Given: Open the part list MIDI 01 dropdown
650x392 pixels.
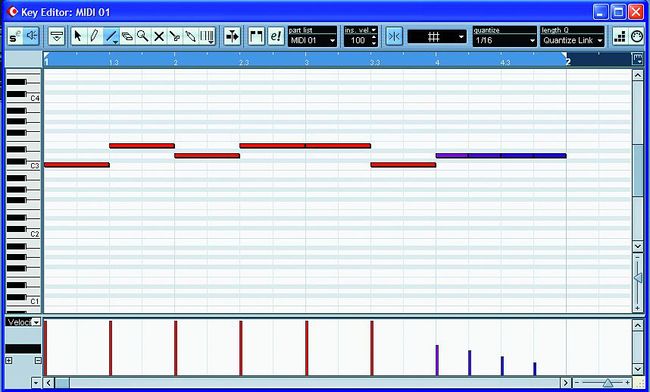Looking at the screenshot, I should point(313,41).
